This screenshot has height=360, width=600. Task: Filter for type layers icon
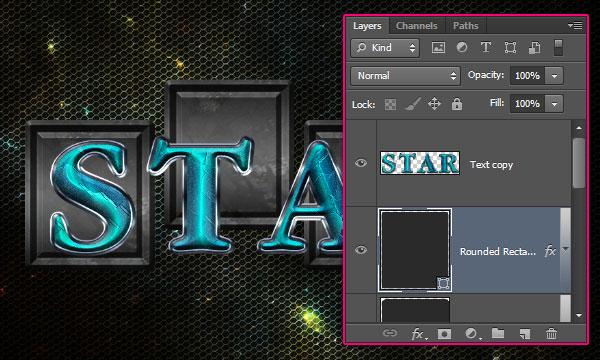click(486, 47)
